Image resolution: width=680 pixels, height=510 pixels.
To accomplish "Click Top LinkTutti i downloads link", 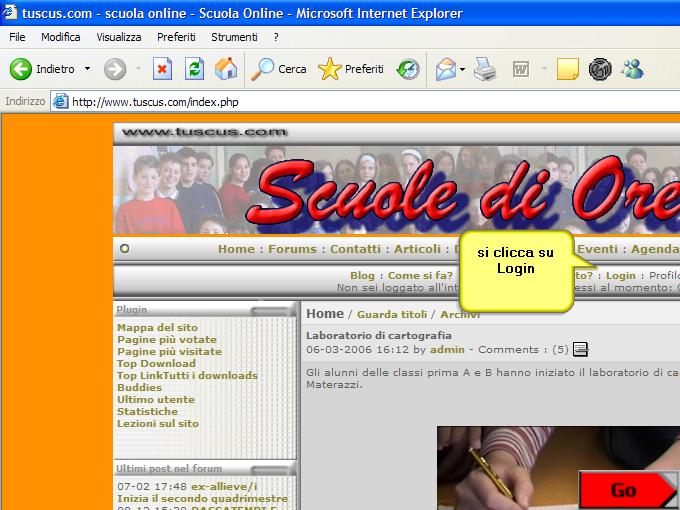I will 187,376.
